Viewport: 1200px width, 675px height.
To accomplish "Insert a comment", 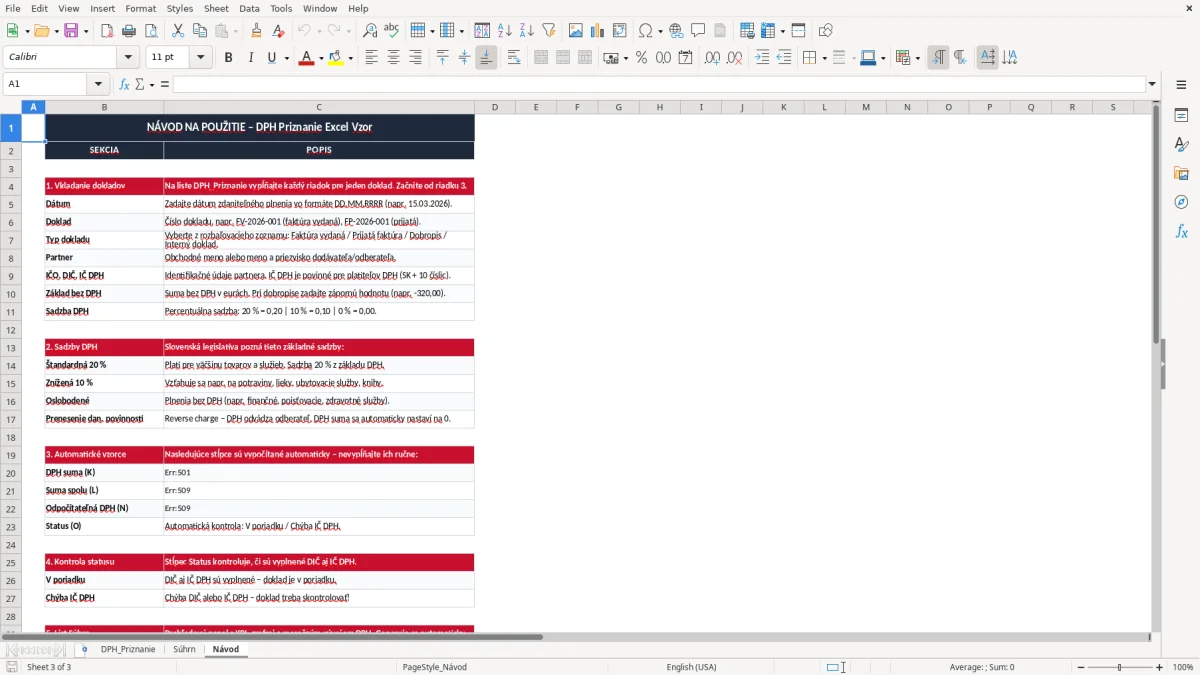I will tap(699, 31).
